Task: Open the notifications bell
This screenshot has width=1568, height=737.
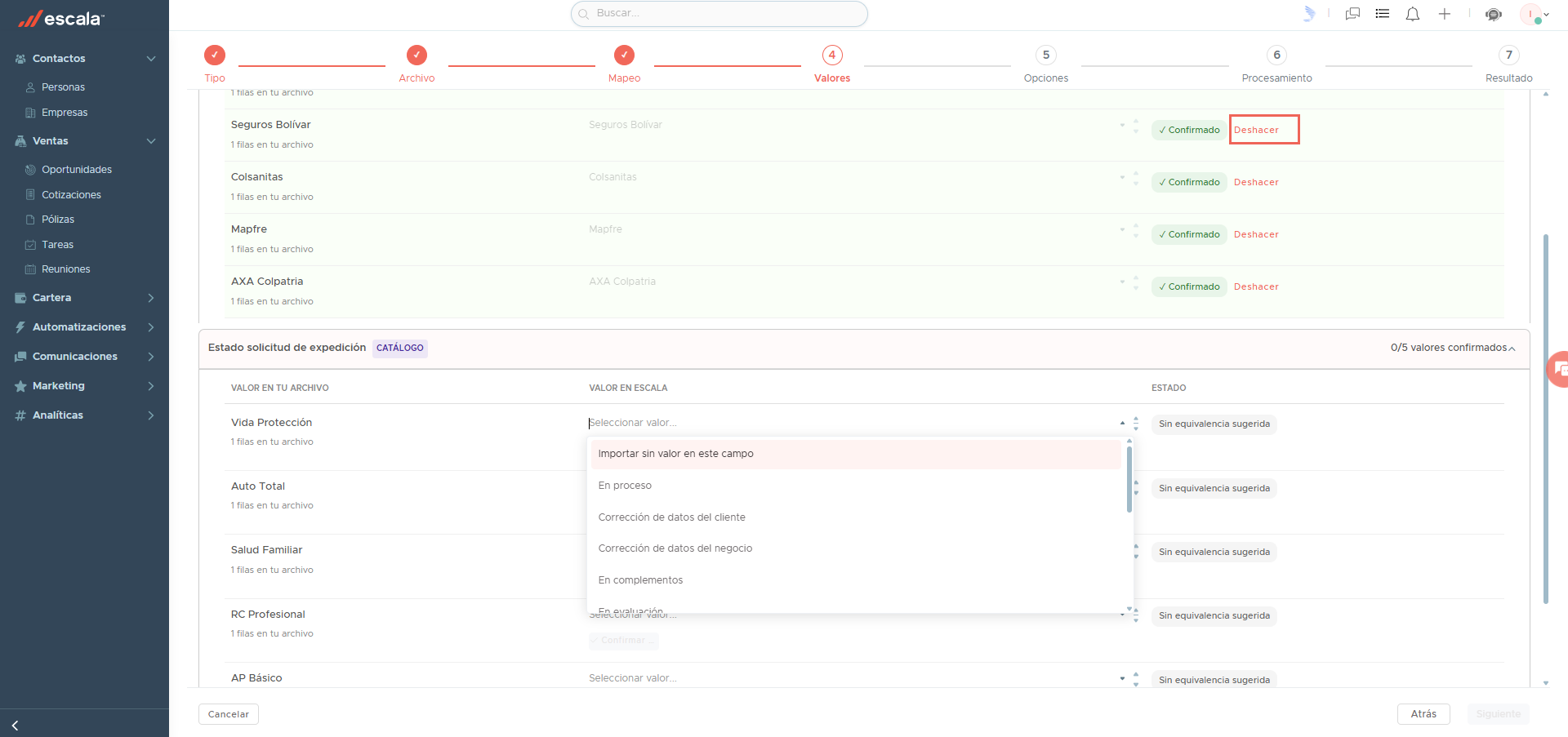Action: 1413,14
